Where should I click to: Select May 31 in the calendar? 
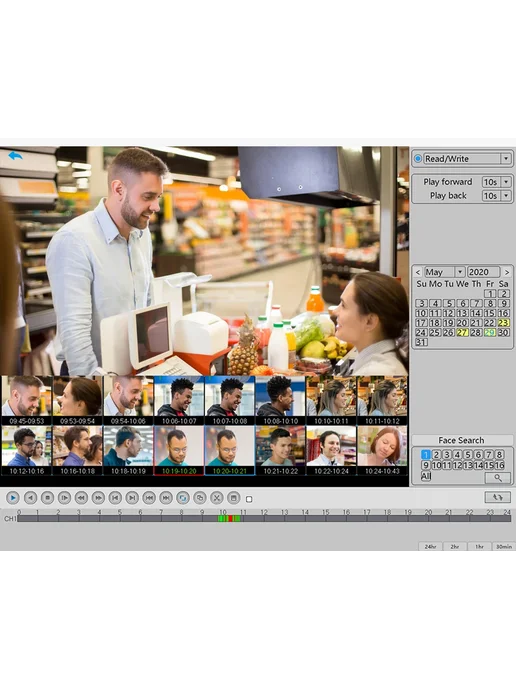tap(421, 342)
